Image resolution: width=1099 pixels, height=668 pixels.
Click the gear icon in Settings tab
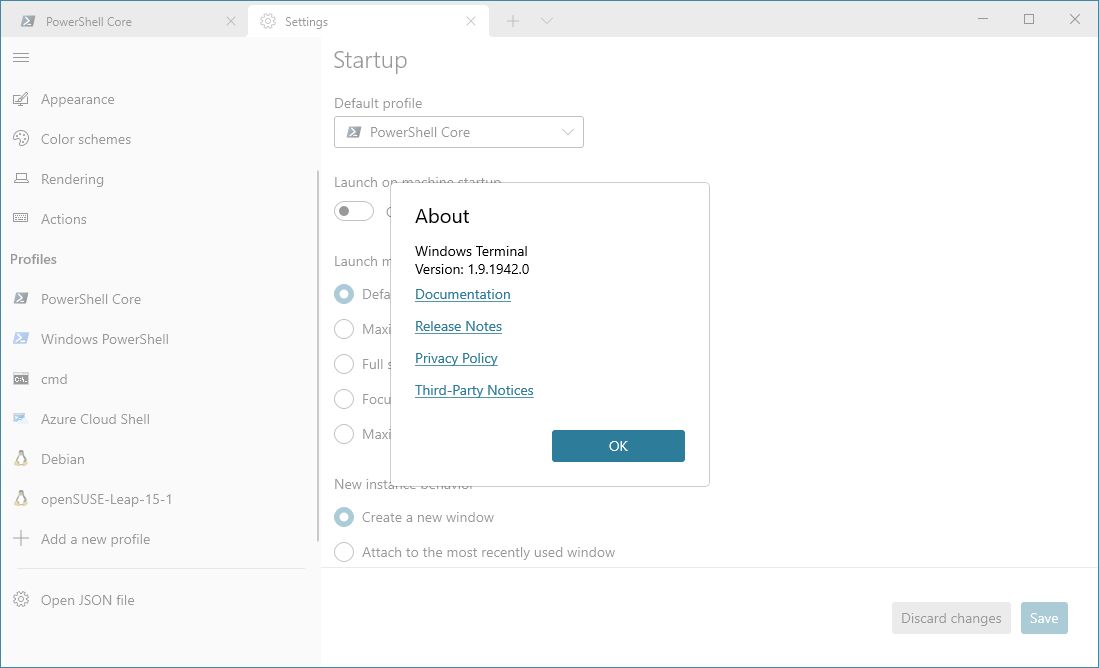click(268, 21)
